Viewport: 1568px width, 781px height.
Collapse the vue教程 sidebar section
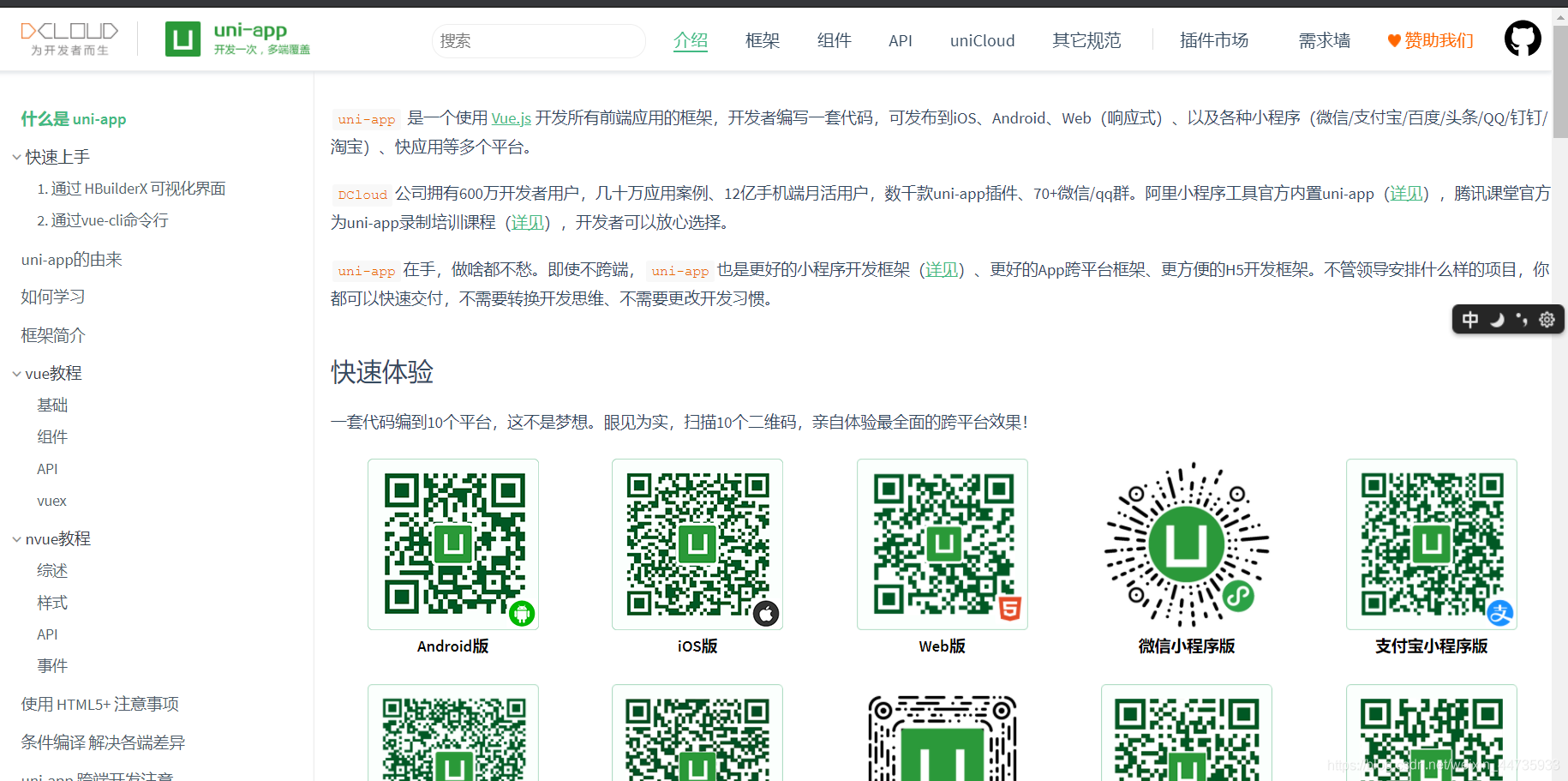pyautogui.click(x=16, y=374)
